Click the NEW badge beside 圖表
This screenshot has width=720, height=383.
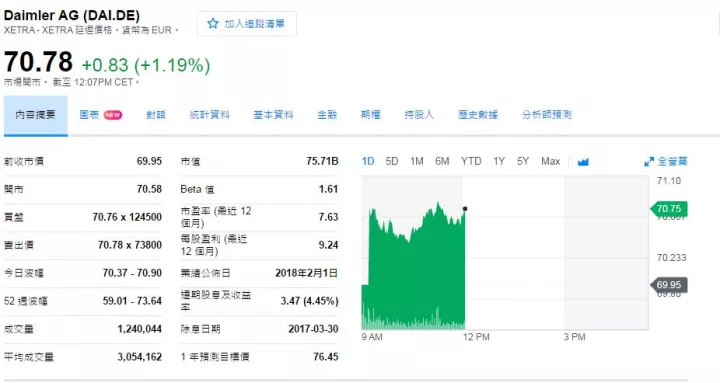(112, 115)
